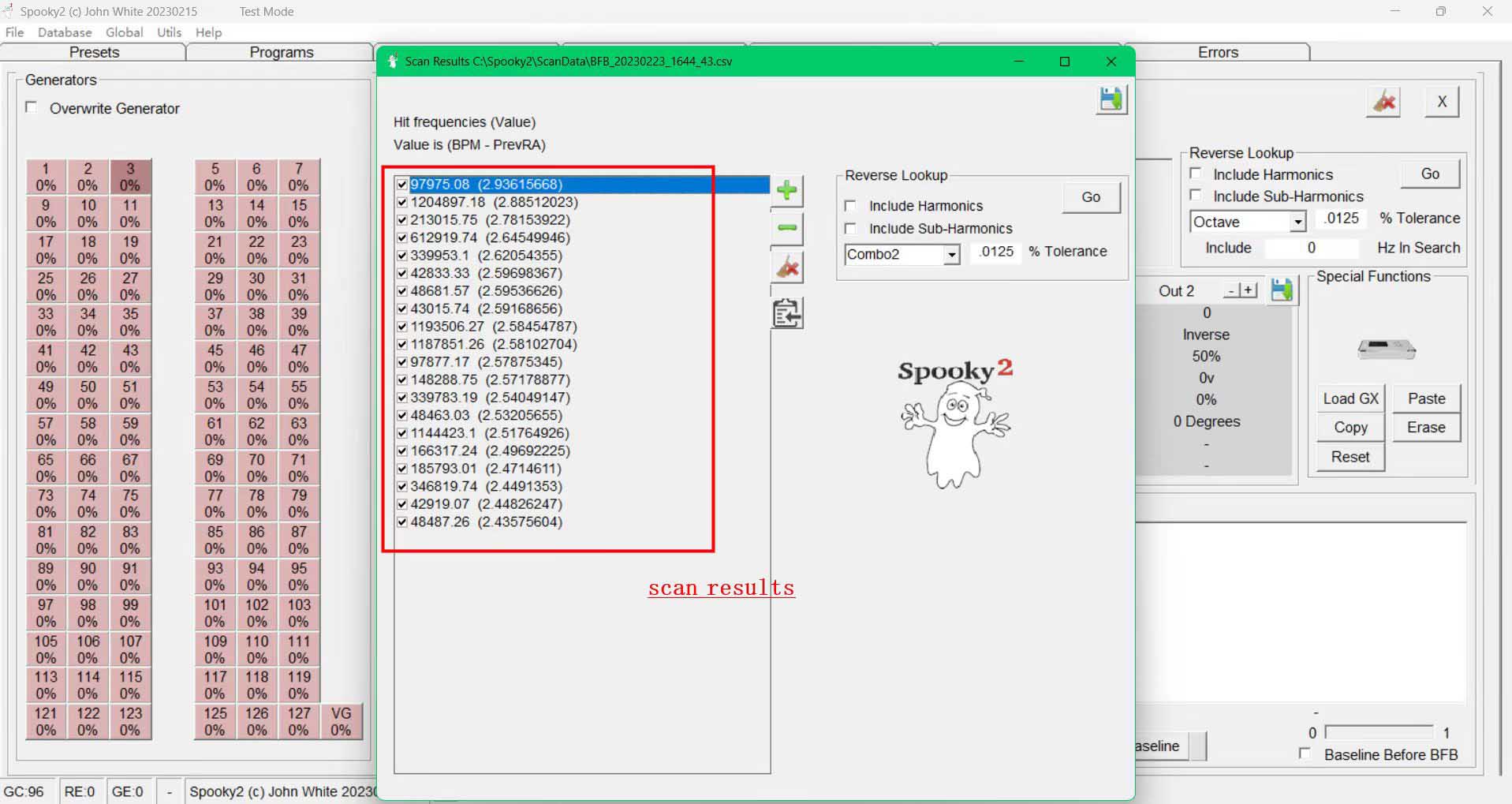Viewport: 1512px width, 804px height.
Task: Click the floppy disk icon next to Out 2
Action: click(x=1282, y=290)
